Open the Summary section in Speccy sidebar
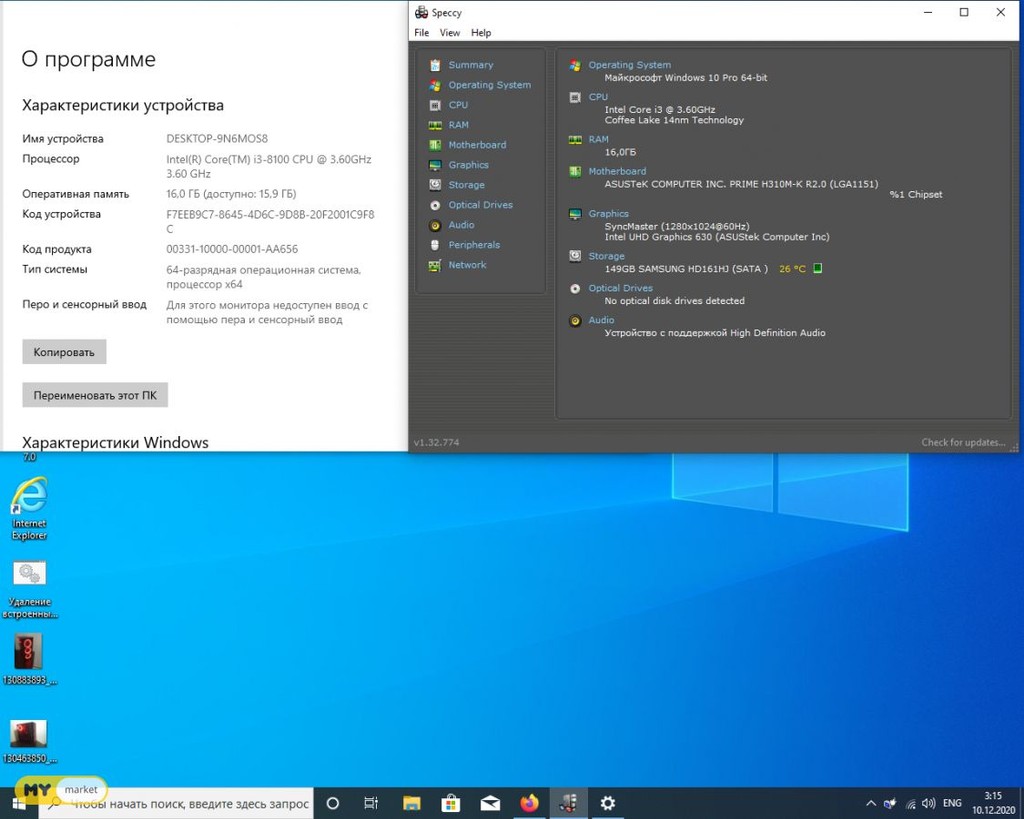1024x819 pixels. click(470, 65)
